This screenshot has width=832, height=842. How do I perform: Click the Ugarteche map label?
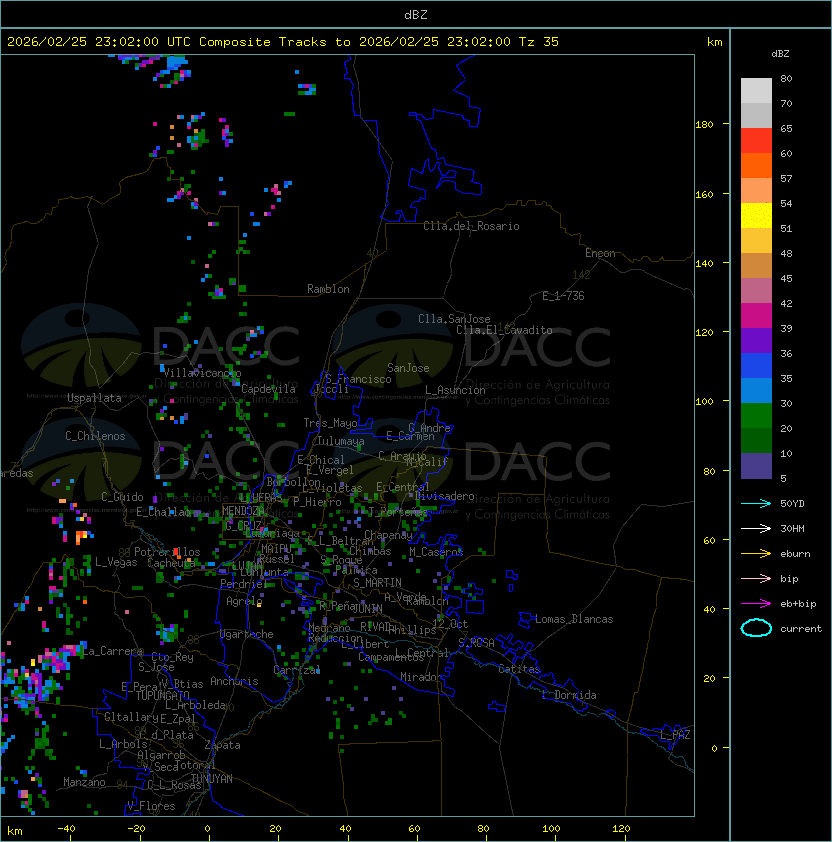(247, 634)
